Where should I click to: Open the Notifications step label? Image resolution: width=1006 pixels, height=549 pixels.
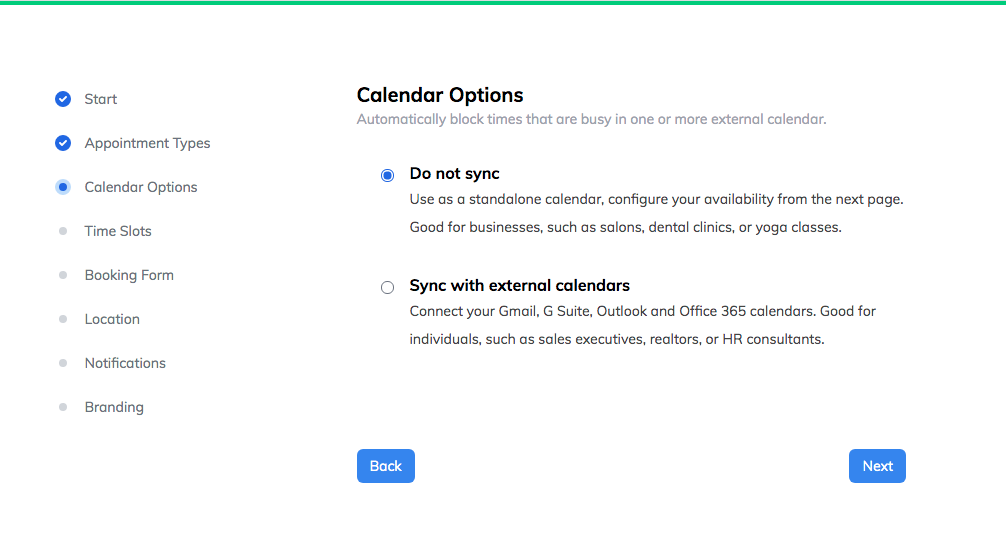125,363
